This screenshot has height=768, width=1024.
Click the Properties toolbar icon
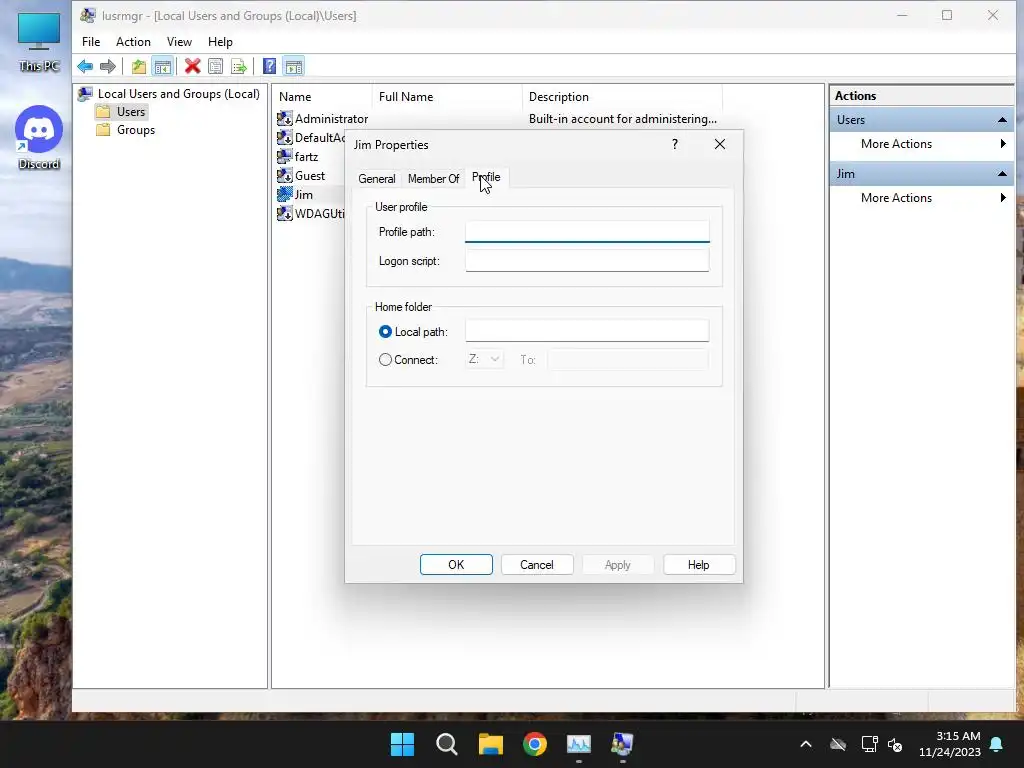point(216,66)
